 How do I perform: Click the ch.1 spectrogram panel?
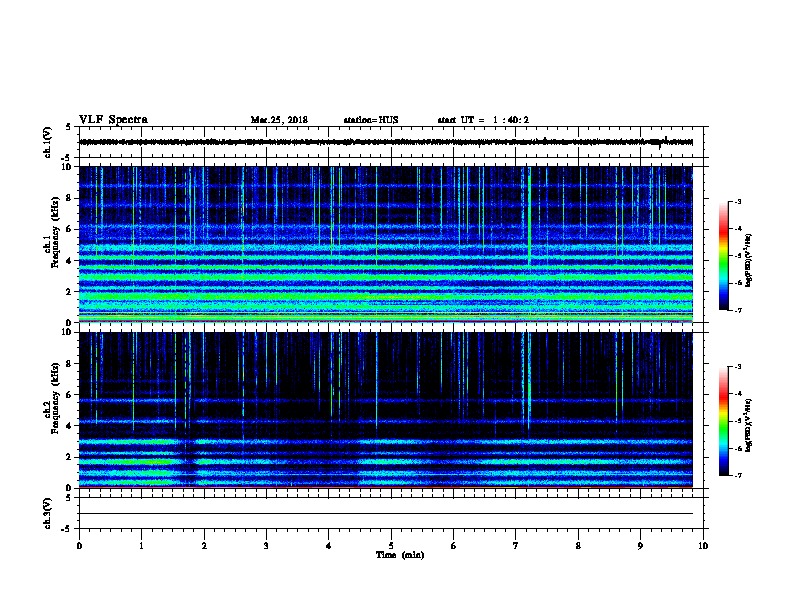pyautogui.click(x=386, y=244)
